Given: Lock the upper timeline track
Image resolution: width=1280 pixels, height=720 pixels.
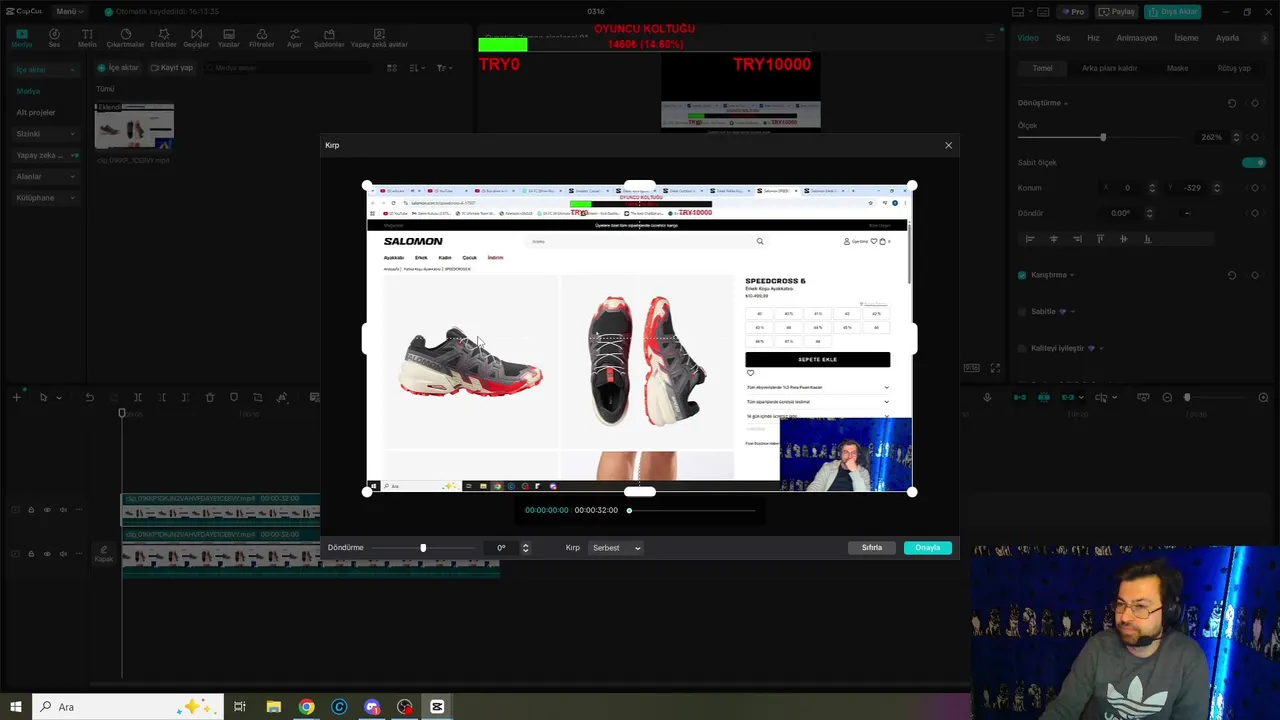Looking at the screenshot, I should [x=31, y=510].
